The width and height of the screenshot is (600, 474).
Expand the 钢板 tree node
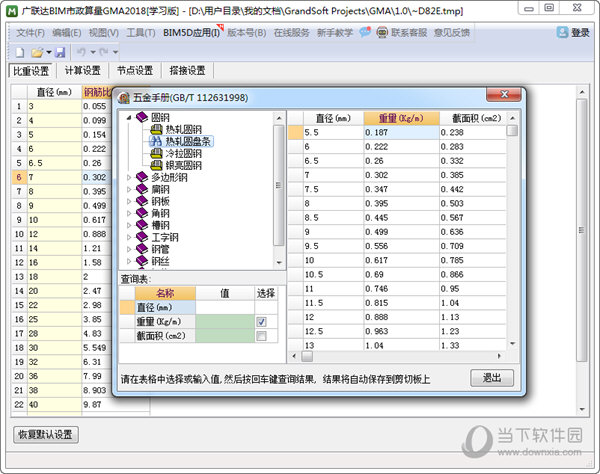pos(129,201)
